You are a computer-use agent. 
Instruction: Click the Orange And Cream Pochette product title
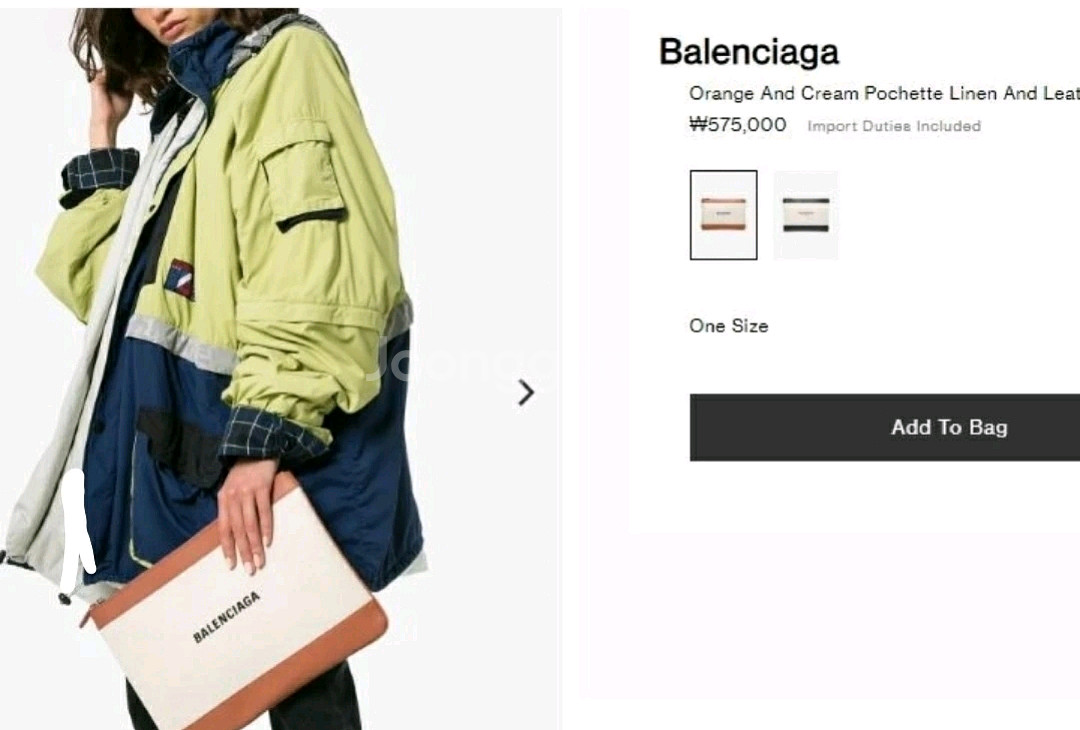[x=884, y=93]
